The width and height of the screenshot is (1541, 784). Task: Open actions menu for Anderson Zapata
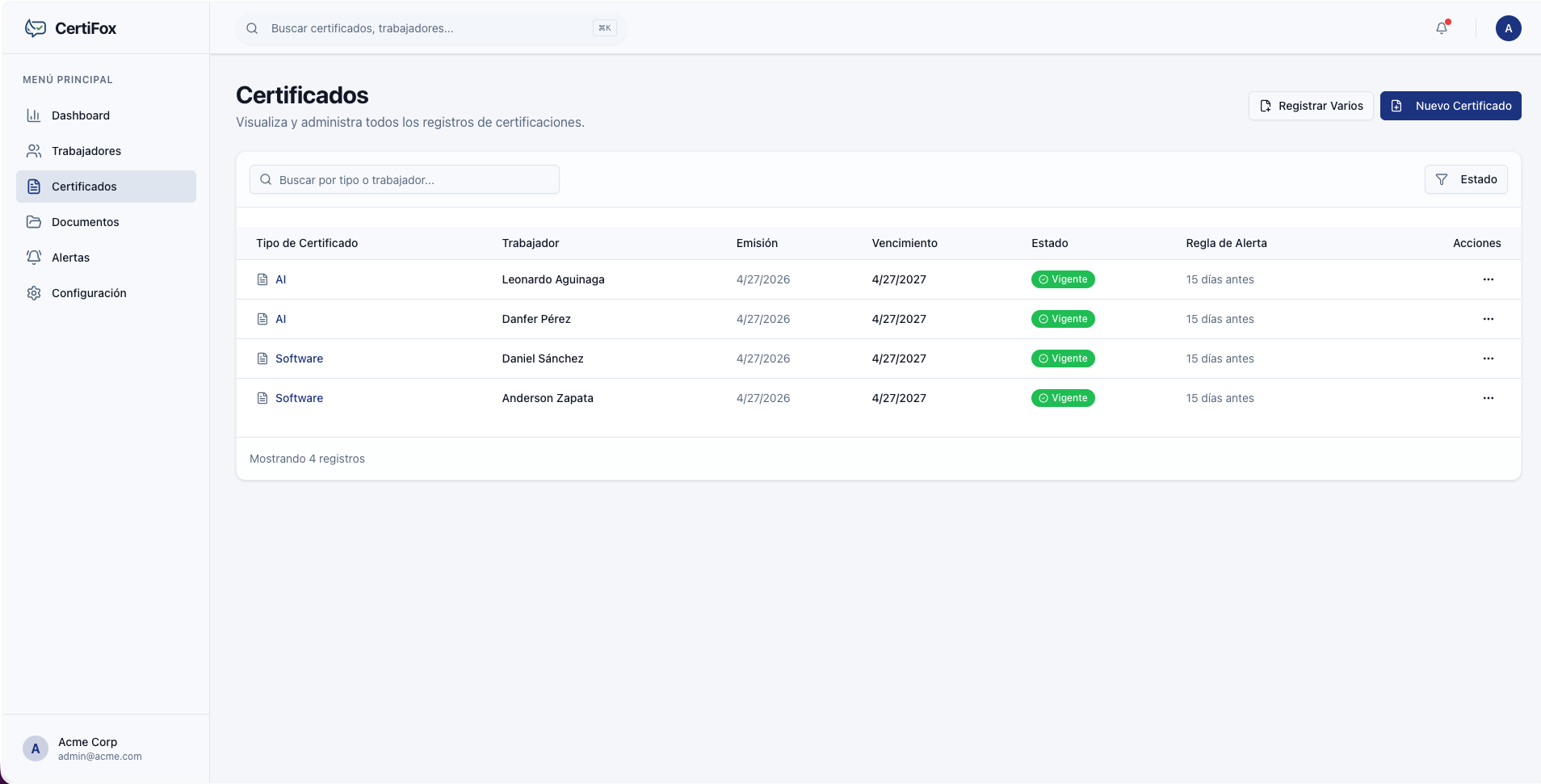[x=1488, y=398]
